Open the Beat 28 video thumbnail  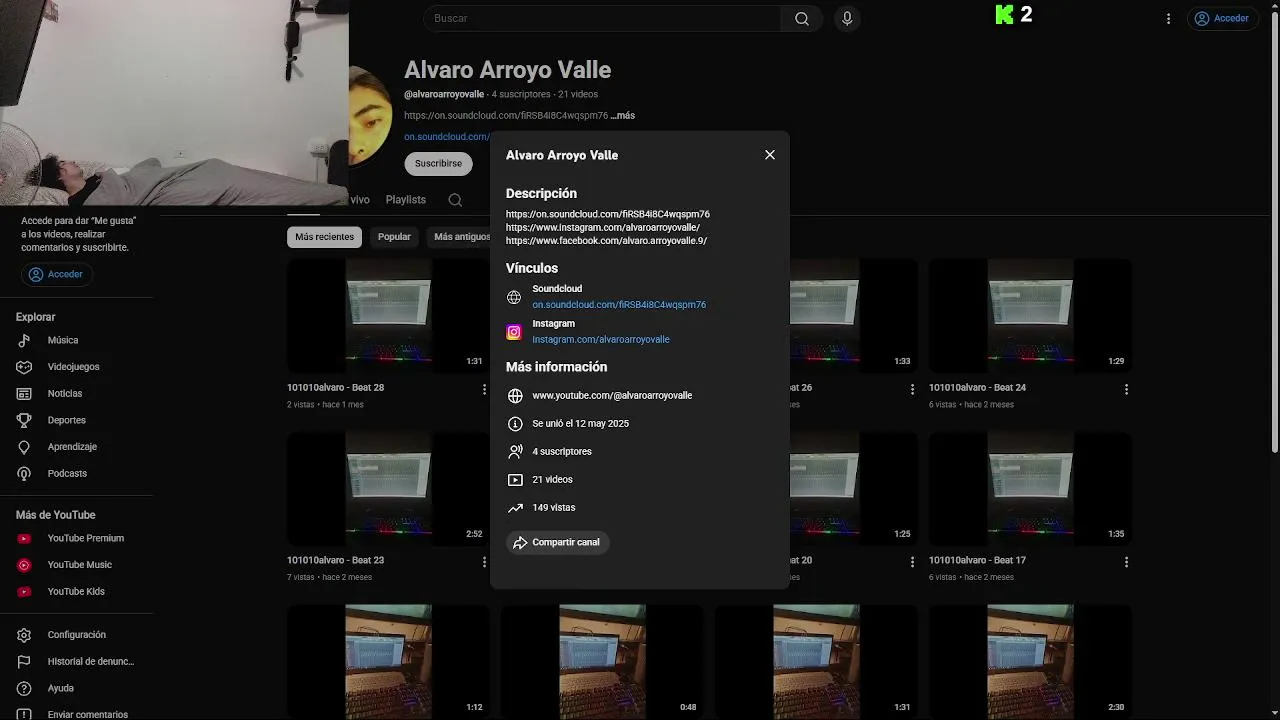tap(388, 316)
